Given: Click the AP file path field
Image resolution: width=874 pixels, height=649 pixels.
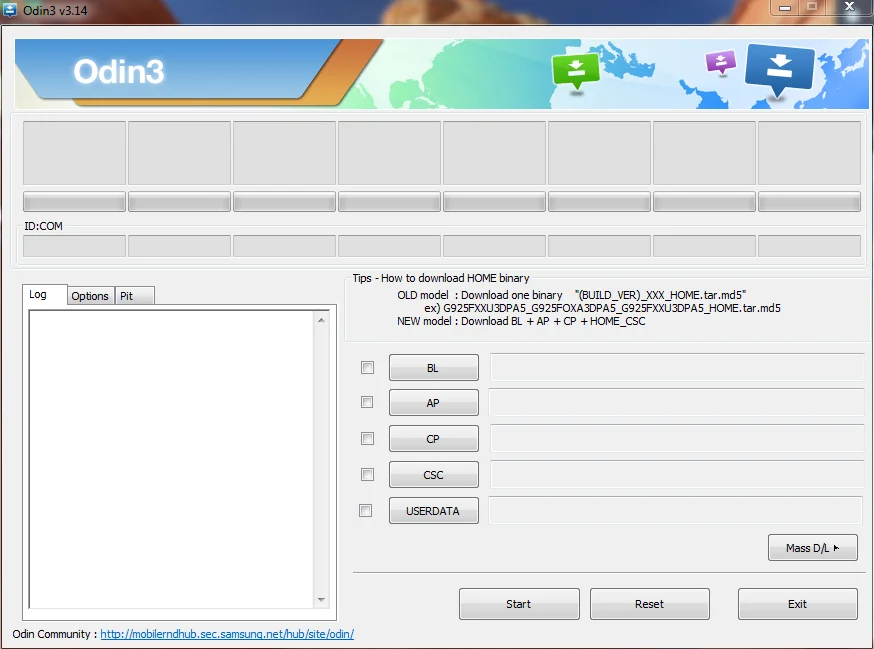Looking at the screenshot, I should pos(677,402).
